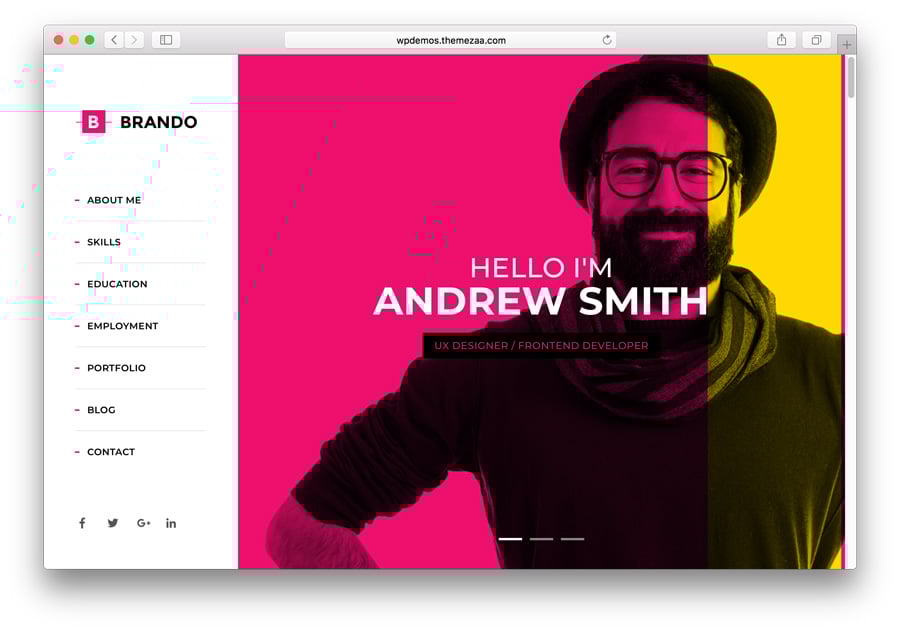Click the Google+ social icon
The height and width of the screenshot is (631, 900).
(x=142, y=522)
